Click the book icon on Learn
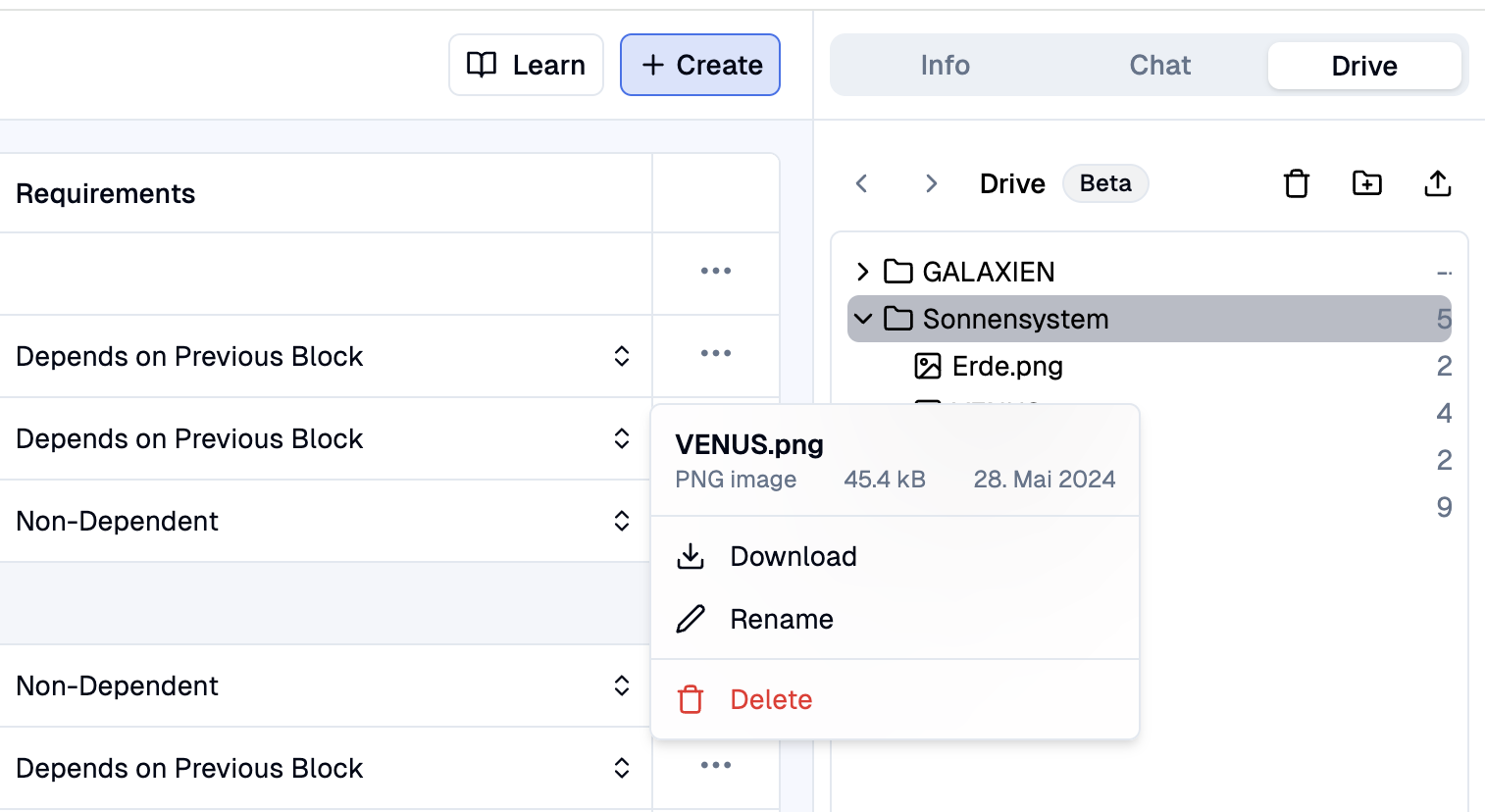The width and height of the screenshot is (1485, 812). 482,65
